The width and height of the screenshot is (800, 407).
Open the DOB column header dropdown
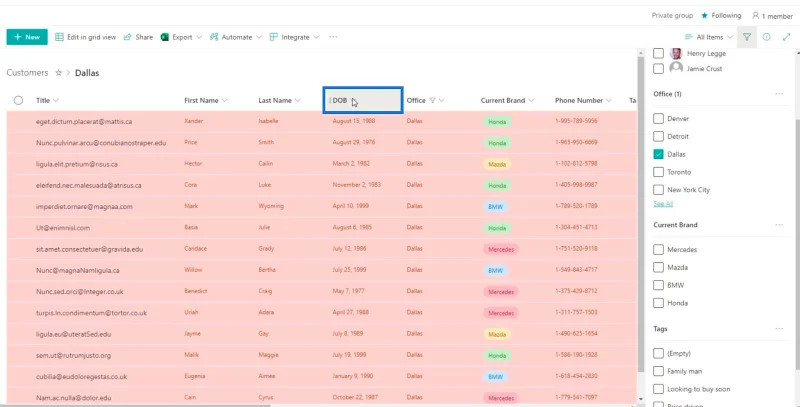tap(353, 100)
